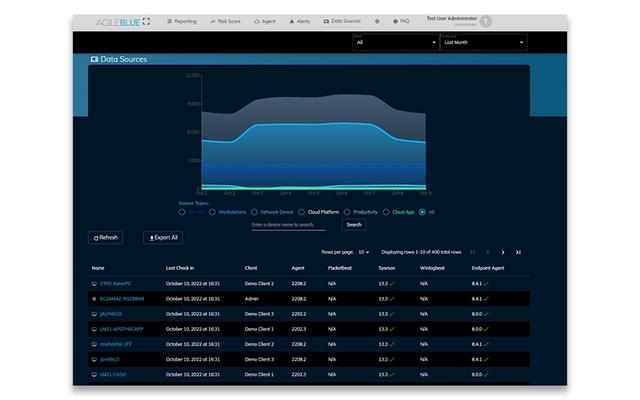Viewport: 640px width, 400px height.
Task: Go to the next page arrow
Action: pos(503,252)
